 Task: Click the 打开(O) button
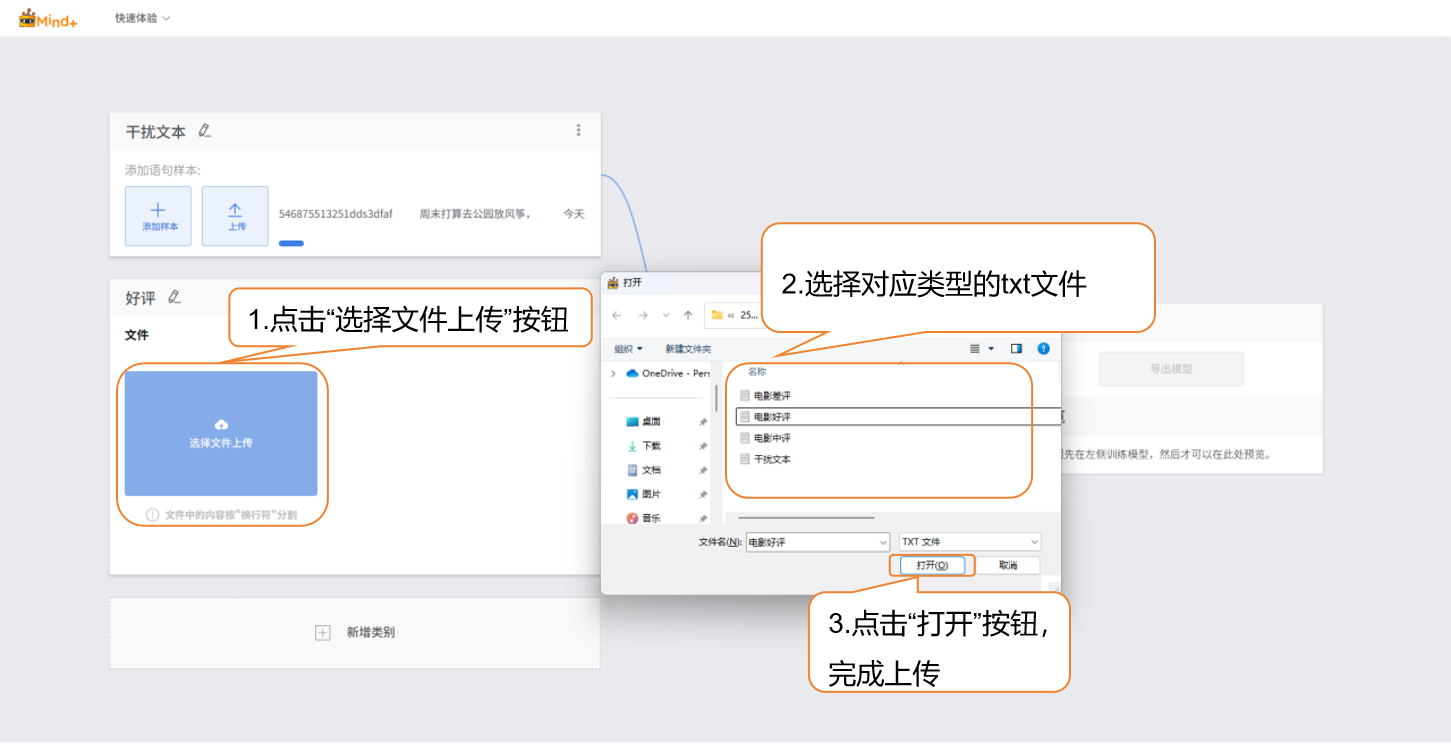tap(931, 565)
